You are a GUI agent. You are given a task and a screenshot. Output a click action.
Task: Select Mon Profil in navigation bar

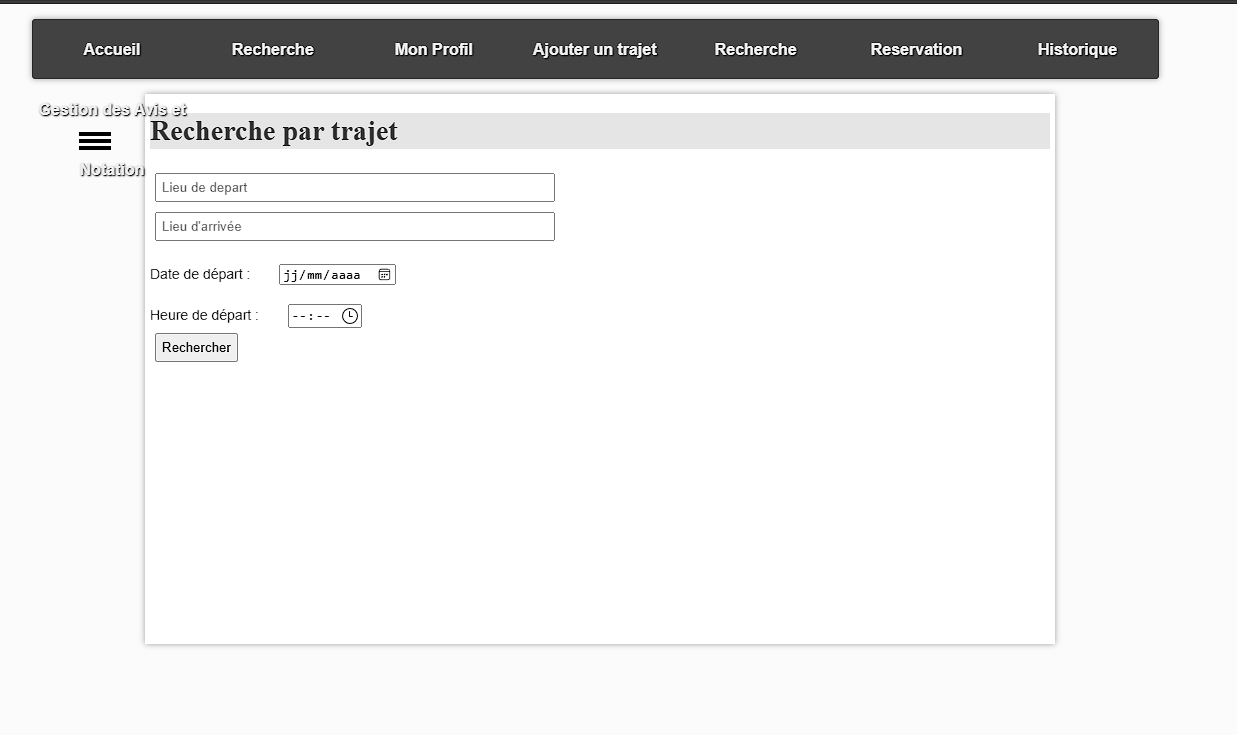(x=433, y=49)
